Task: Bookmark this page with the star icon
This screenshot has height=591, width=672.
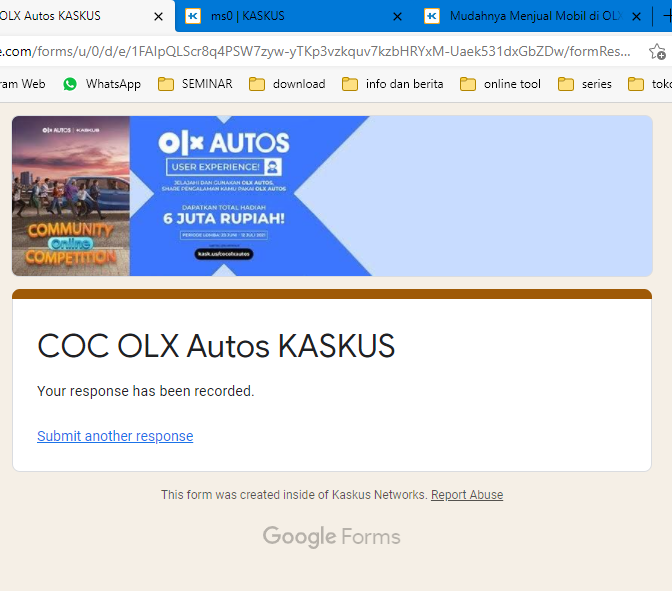Action: [x=657, y=52]
